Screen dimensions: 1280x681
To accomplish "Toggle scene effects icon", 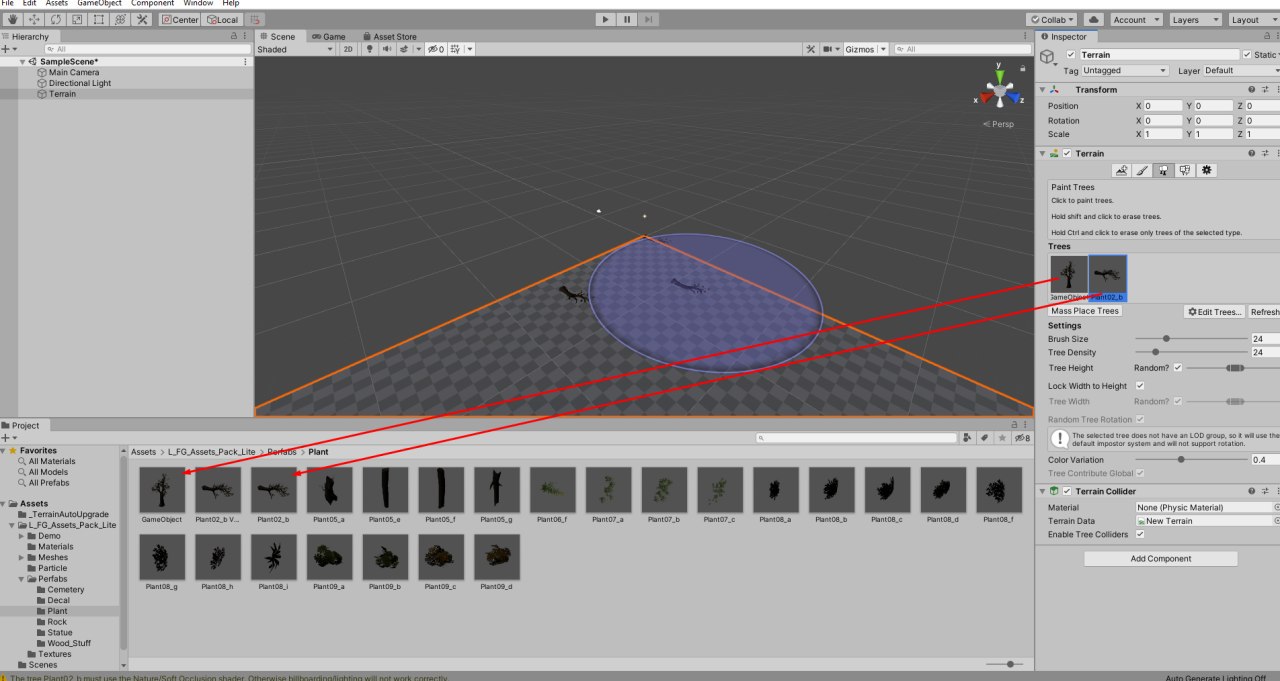I will (x=405, y=49).
